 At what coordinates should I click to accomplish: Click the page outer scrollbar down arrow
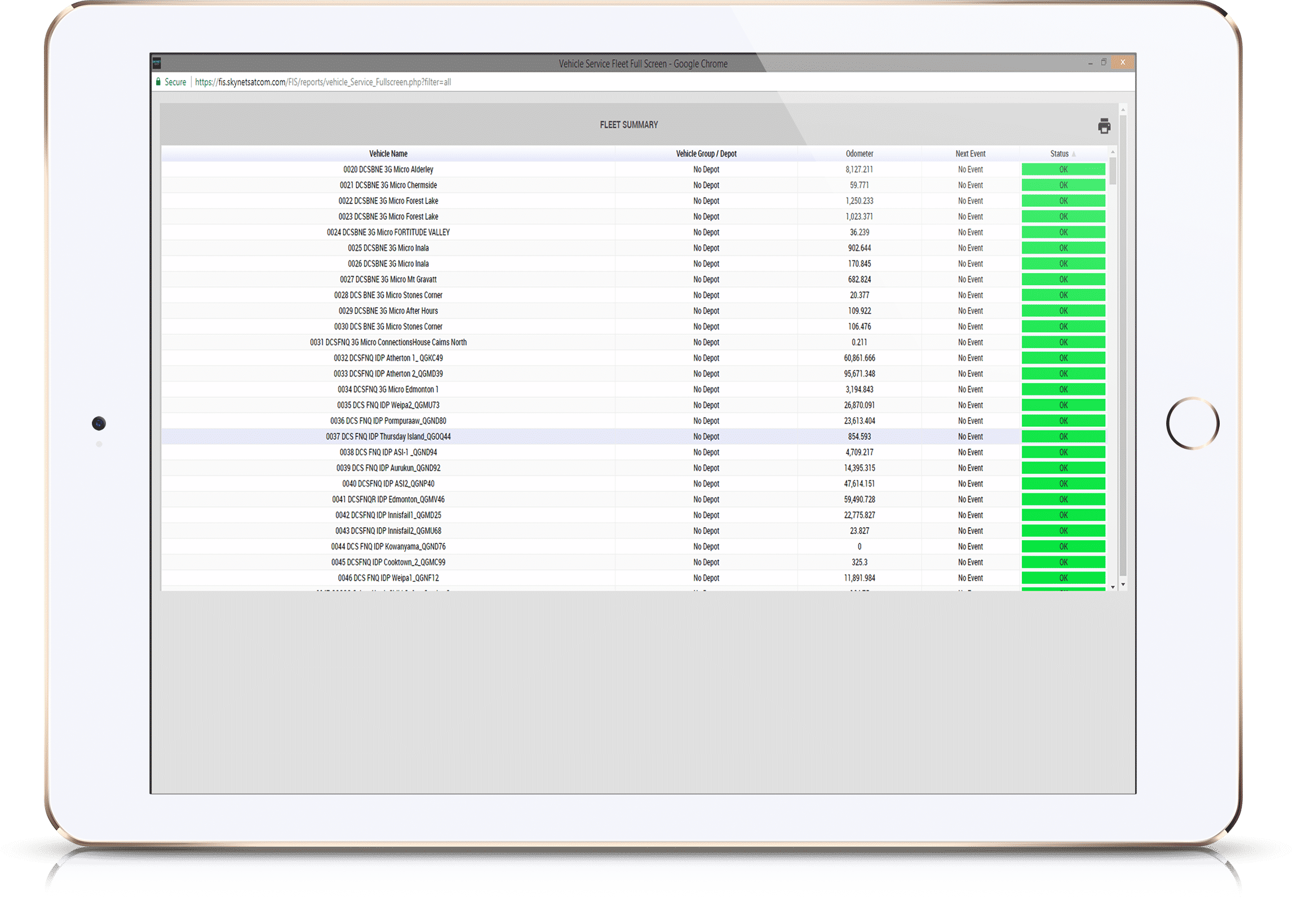[1122, 584]
